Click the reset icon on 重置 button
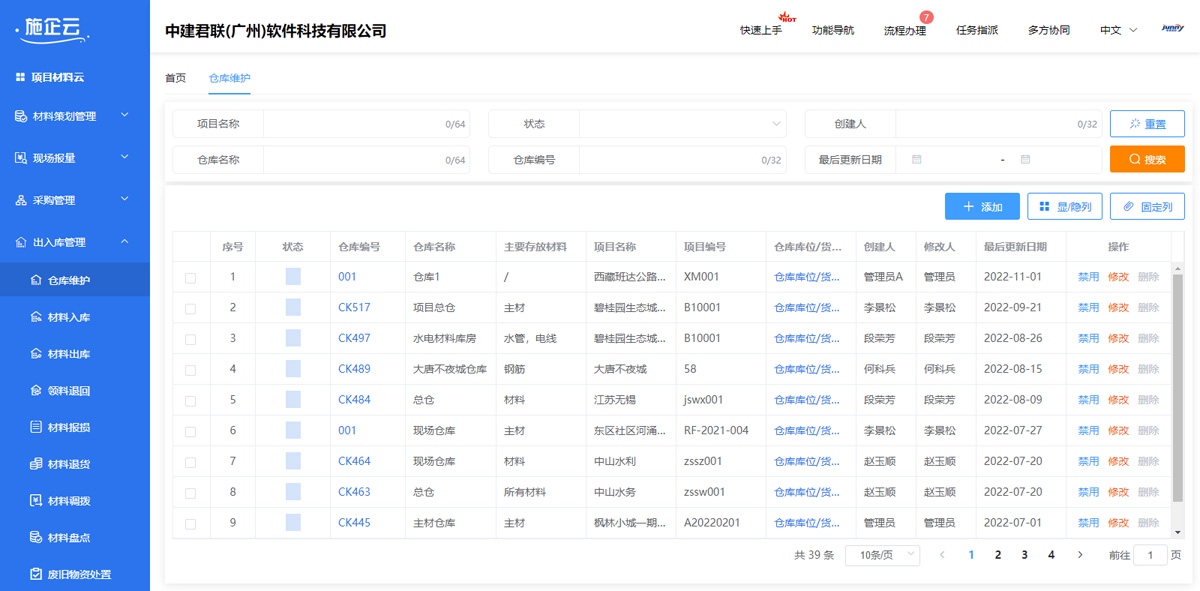The width and height of the screenshot is (1200, 591). [x=1134, y=123]
